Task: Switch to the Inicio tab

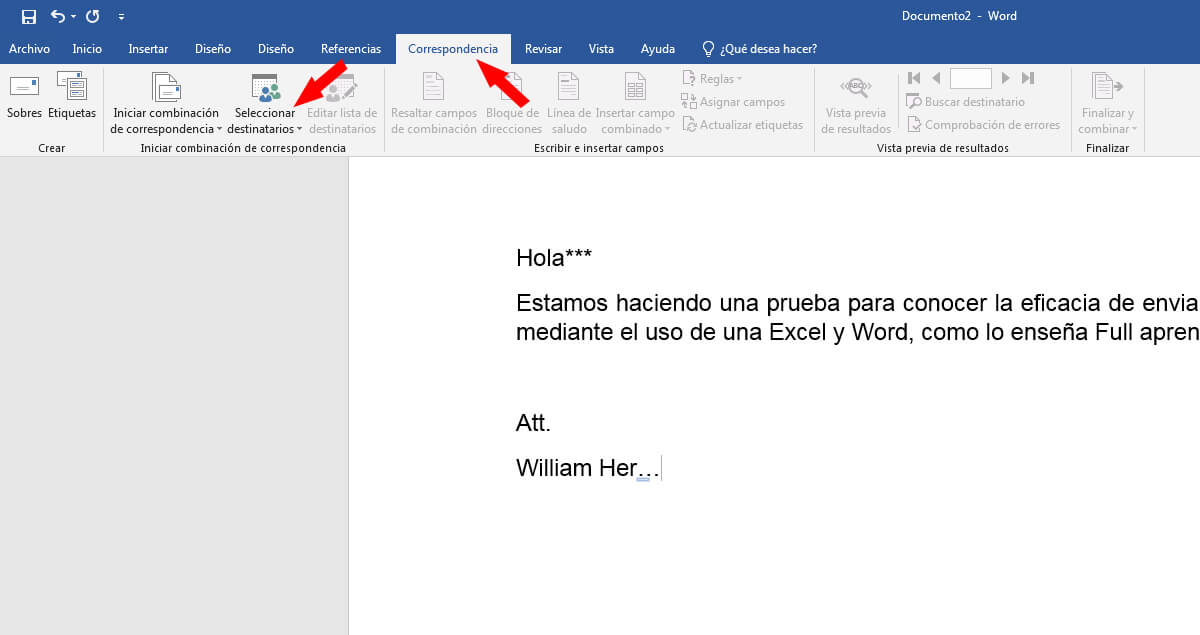Action: (87, 49)
